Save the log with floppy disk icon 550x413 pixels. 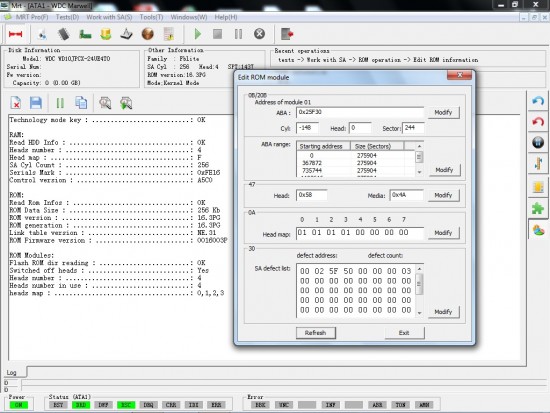[36, 103]
